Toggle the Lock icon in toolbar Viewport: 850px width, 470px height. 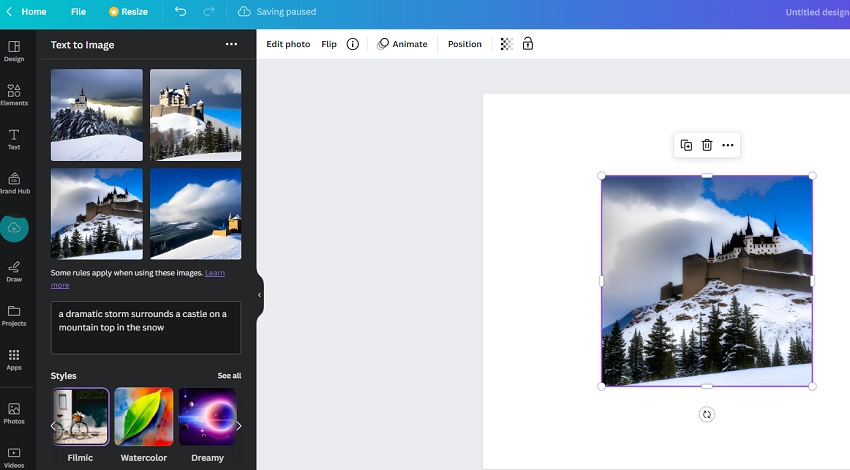click(x=528, y=44)
